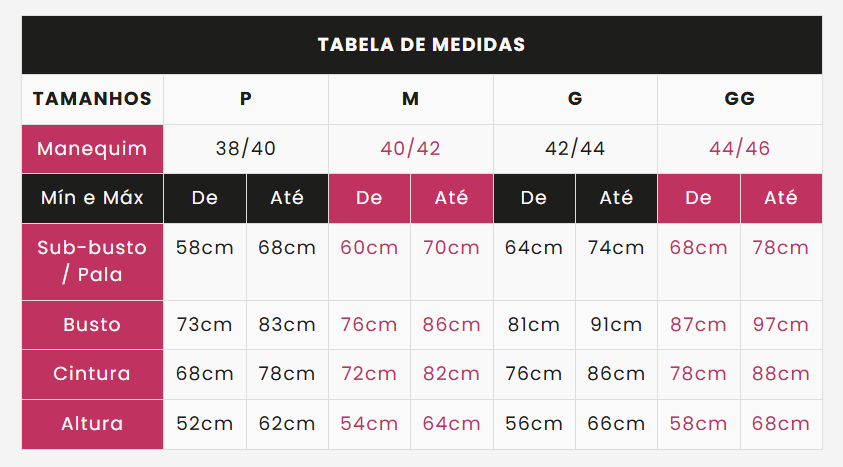The width and height of the screenshot is (843, 467).
Task: Select the 86cm busto cell under M
Action: (452, 325)
